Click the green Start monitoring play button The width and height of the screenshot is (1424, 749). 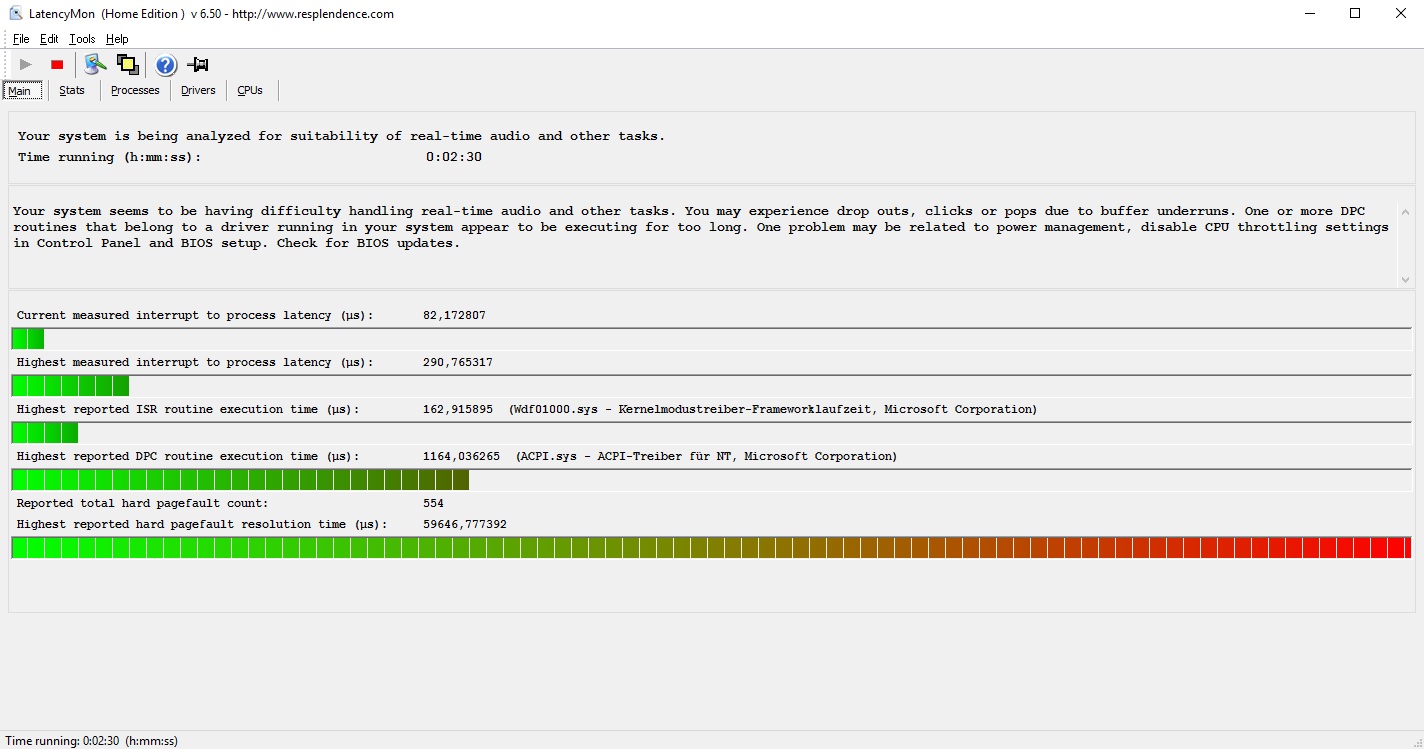click(x=26, y=65)
